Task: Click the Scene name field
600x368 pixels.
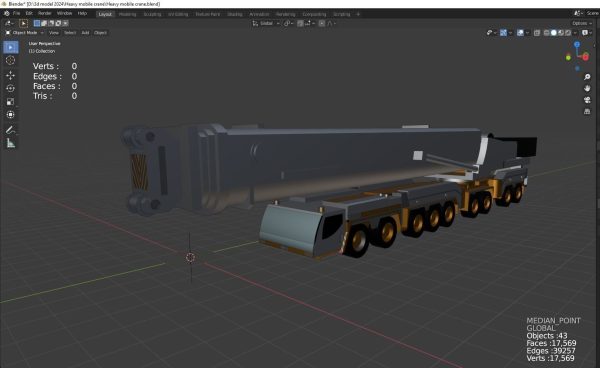Action: coord(592,13)
